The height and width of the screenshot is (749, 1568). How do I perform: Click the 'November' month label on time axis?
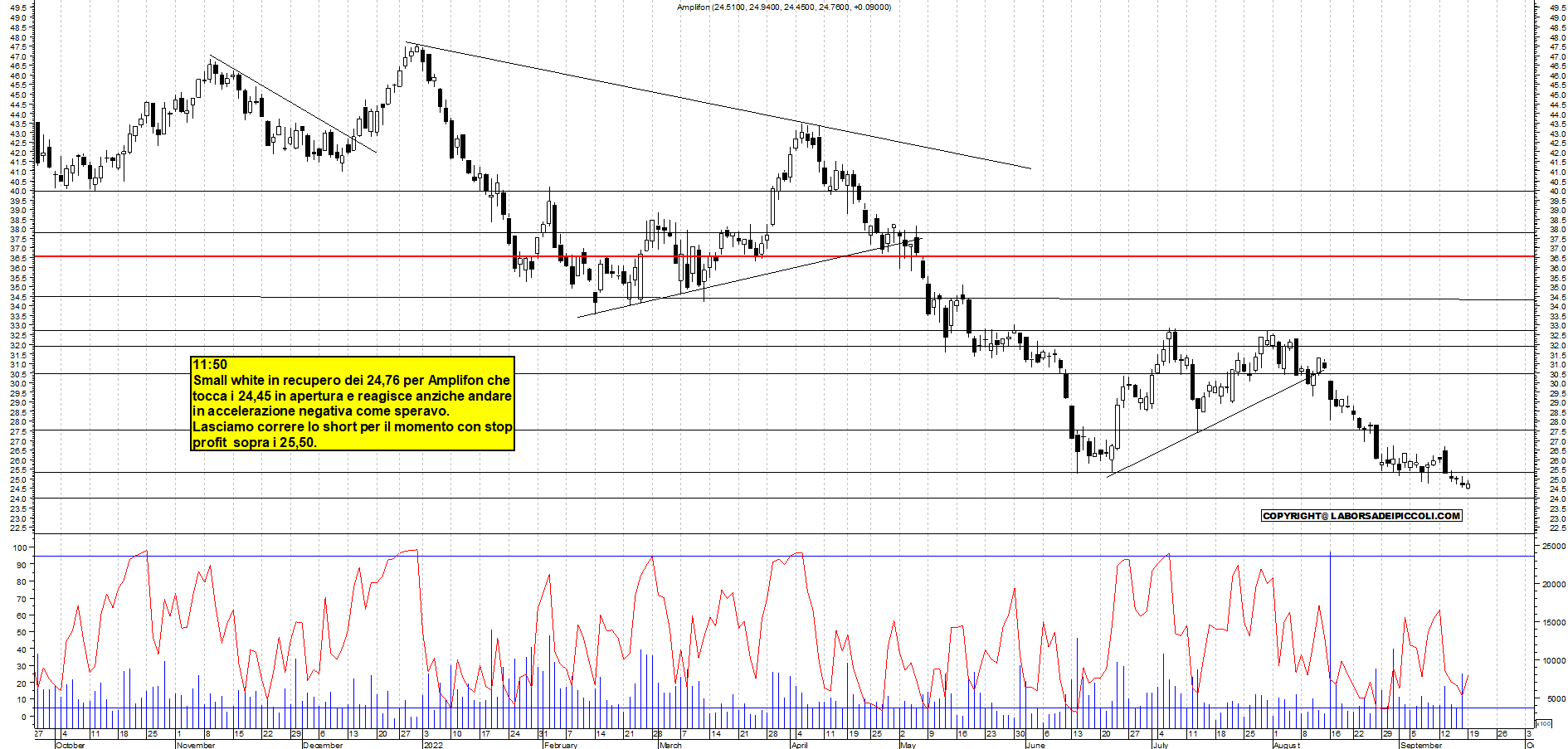click(196, 745)
